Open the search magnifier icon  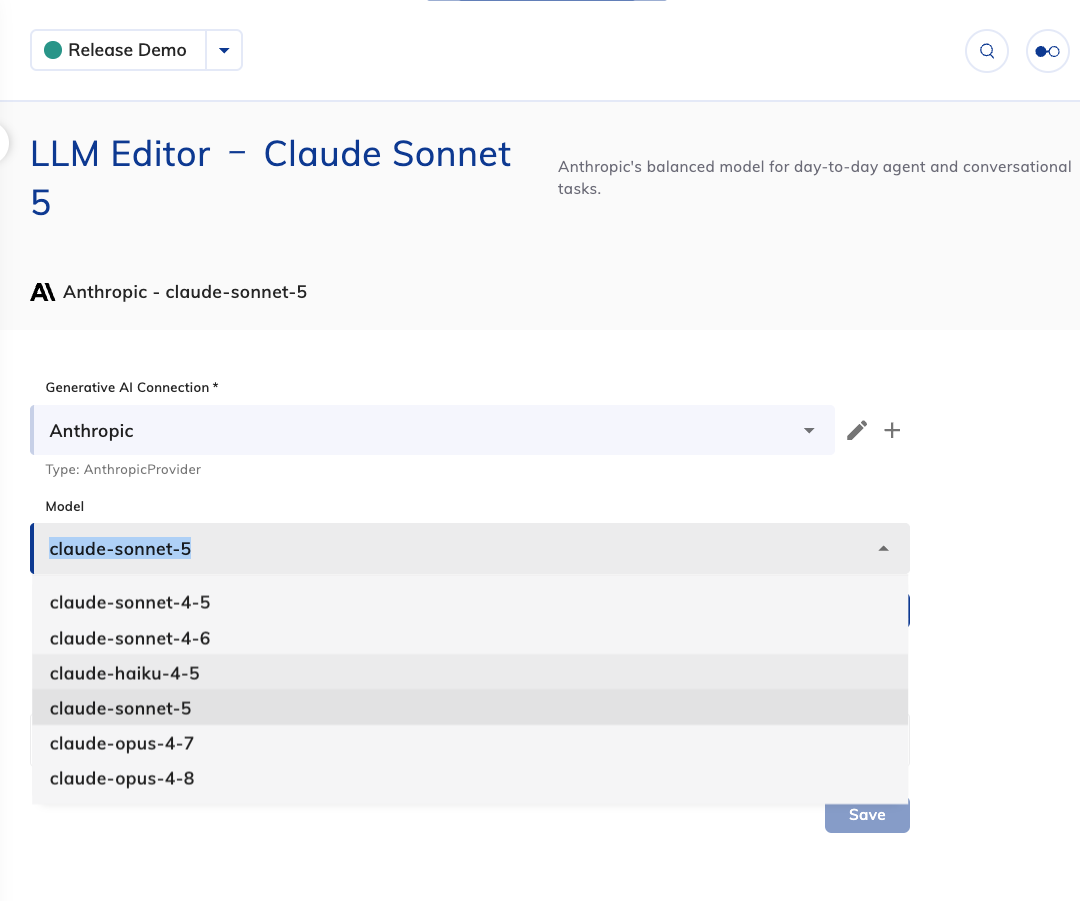[x=987, y=51]
